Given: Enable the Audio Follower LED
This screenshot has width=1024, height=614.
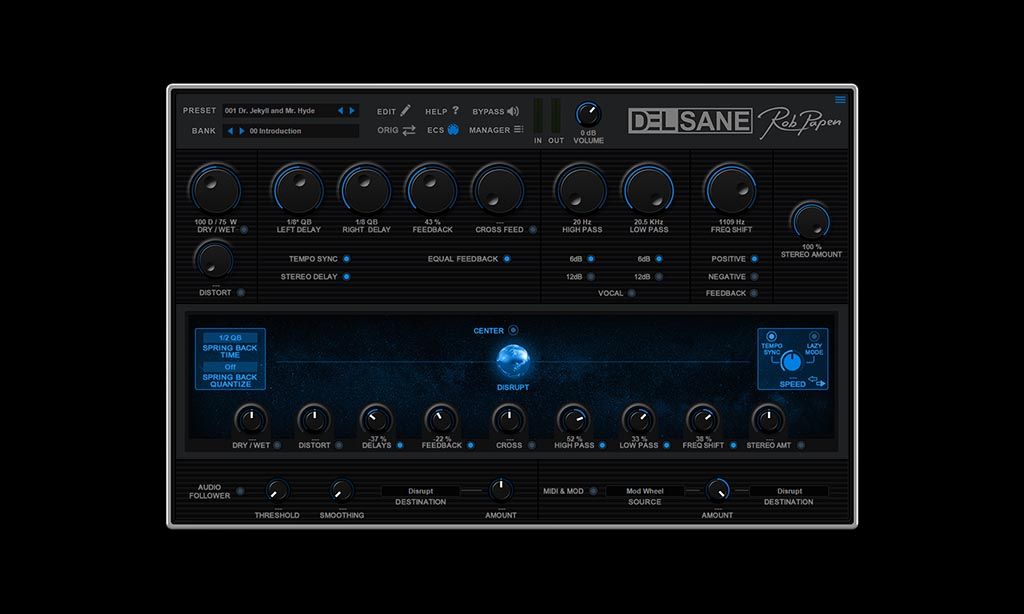Looking at the screenshot, I should 240,491.
